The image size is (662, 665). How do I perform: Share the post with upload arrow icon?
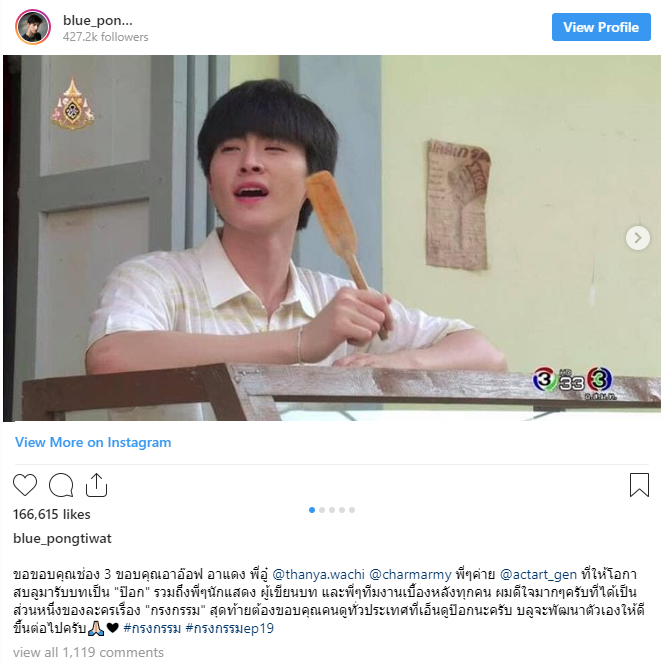point(96,485)
